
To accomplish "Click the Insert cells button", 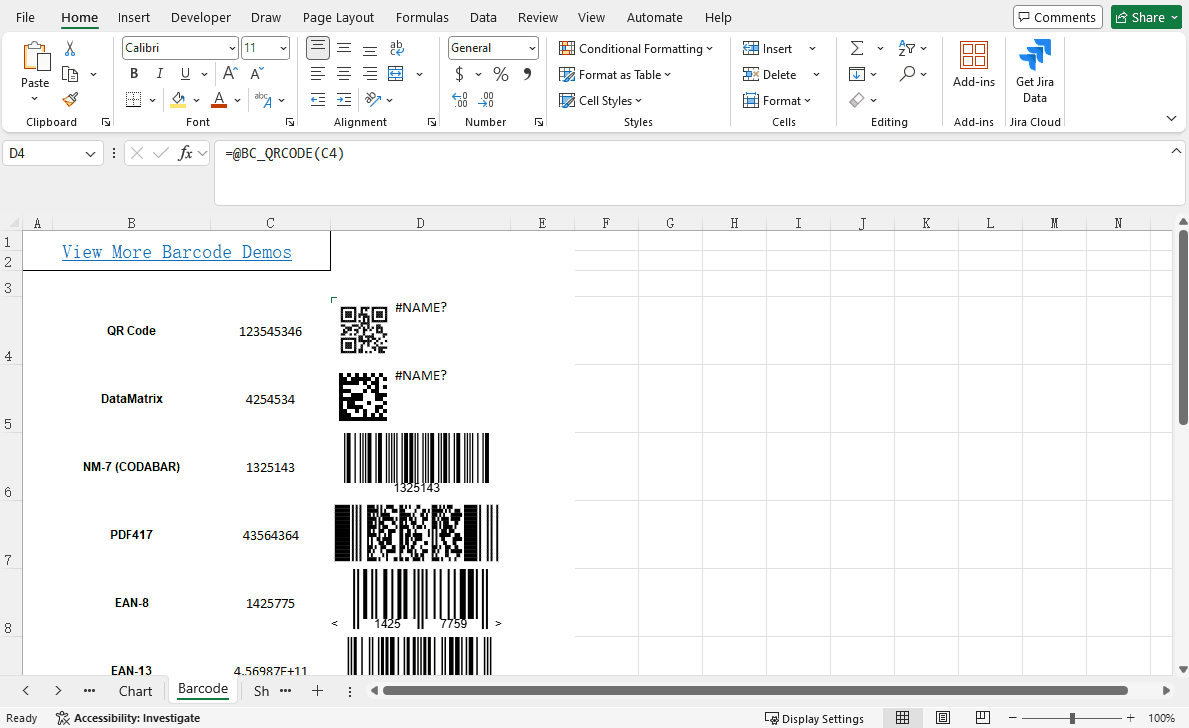I will click(x=767, y=49).
